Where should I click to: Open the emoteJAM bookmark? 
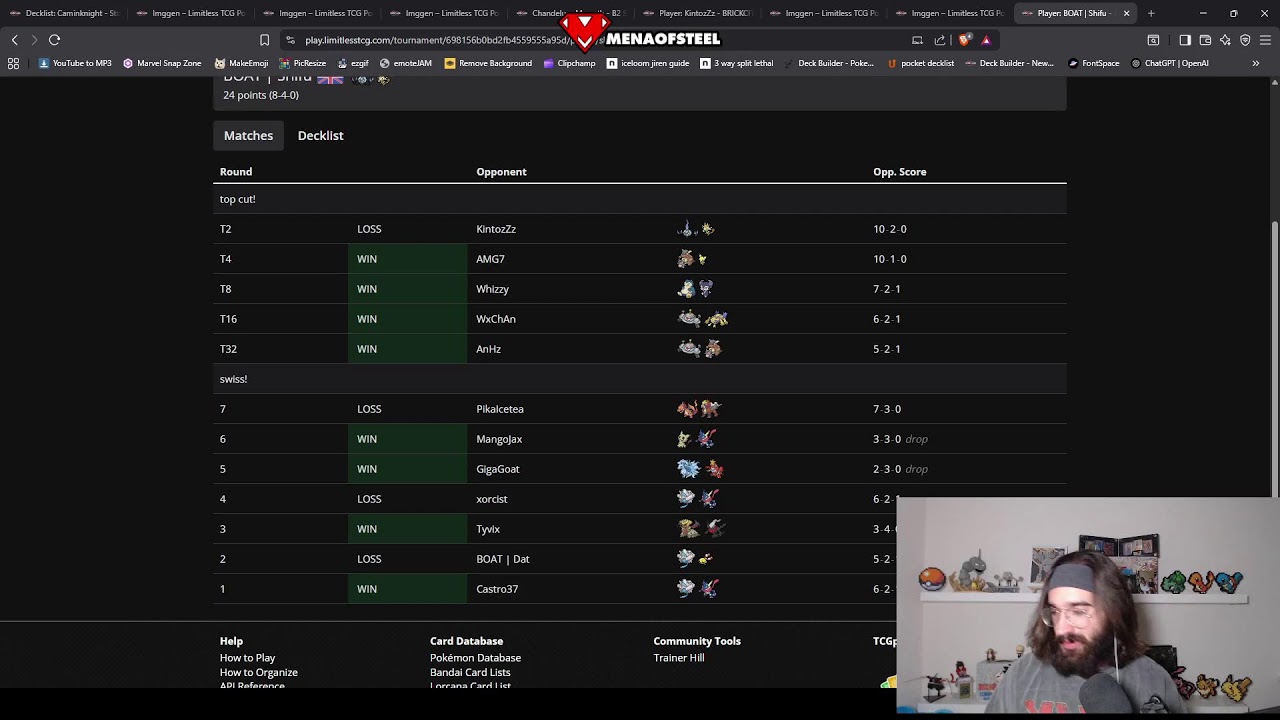tap(406, 63)
